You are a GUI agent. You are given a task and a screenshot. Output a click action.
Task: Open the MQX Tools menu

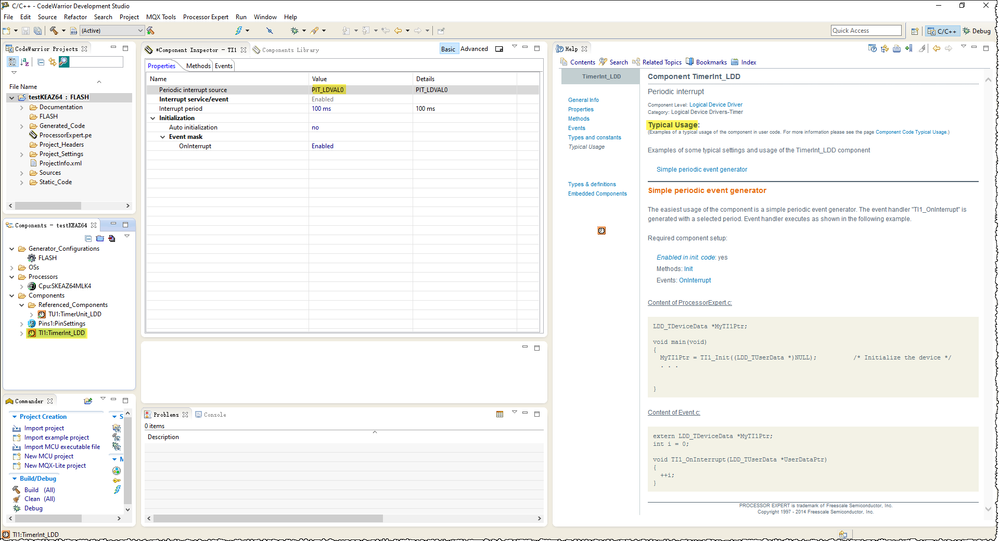click(x=161, y=17)
